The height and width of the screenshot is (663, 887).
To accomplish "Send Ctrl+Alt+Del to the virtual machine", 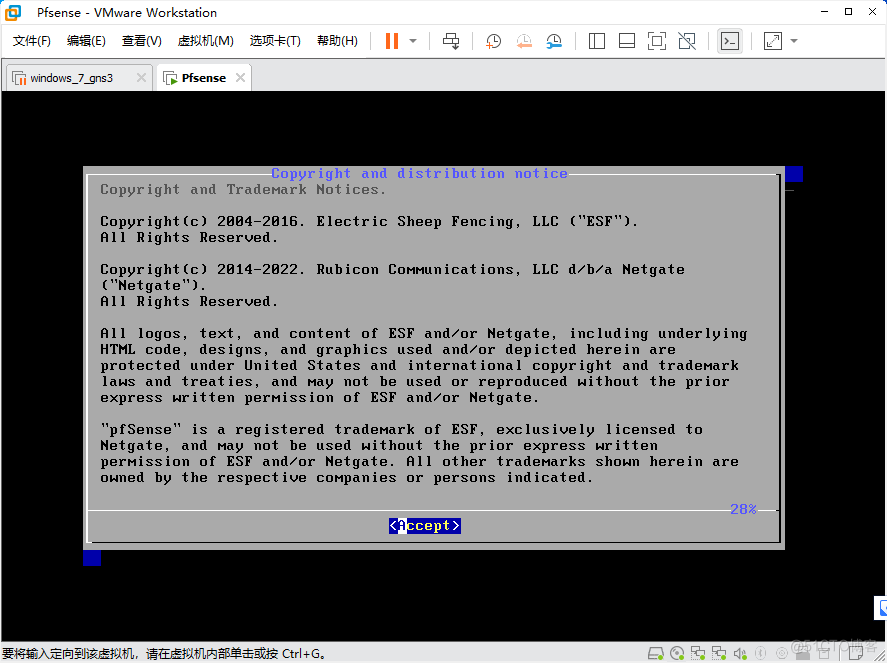I will click(x=451, y=41).
